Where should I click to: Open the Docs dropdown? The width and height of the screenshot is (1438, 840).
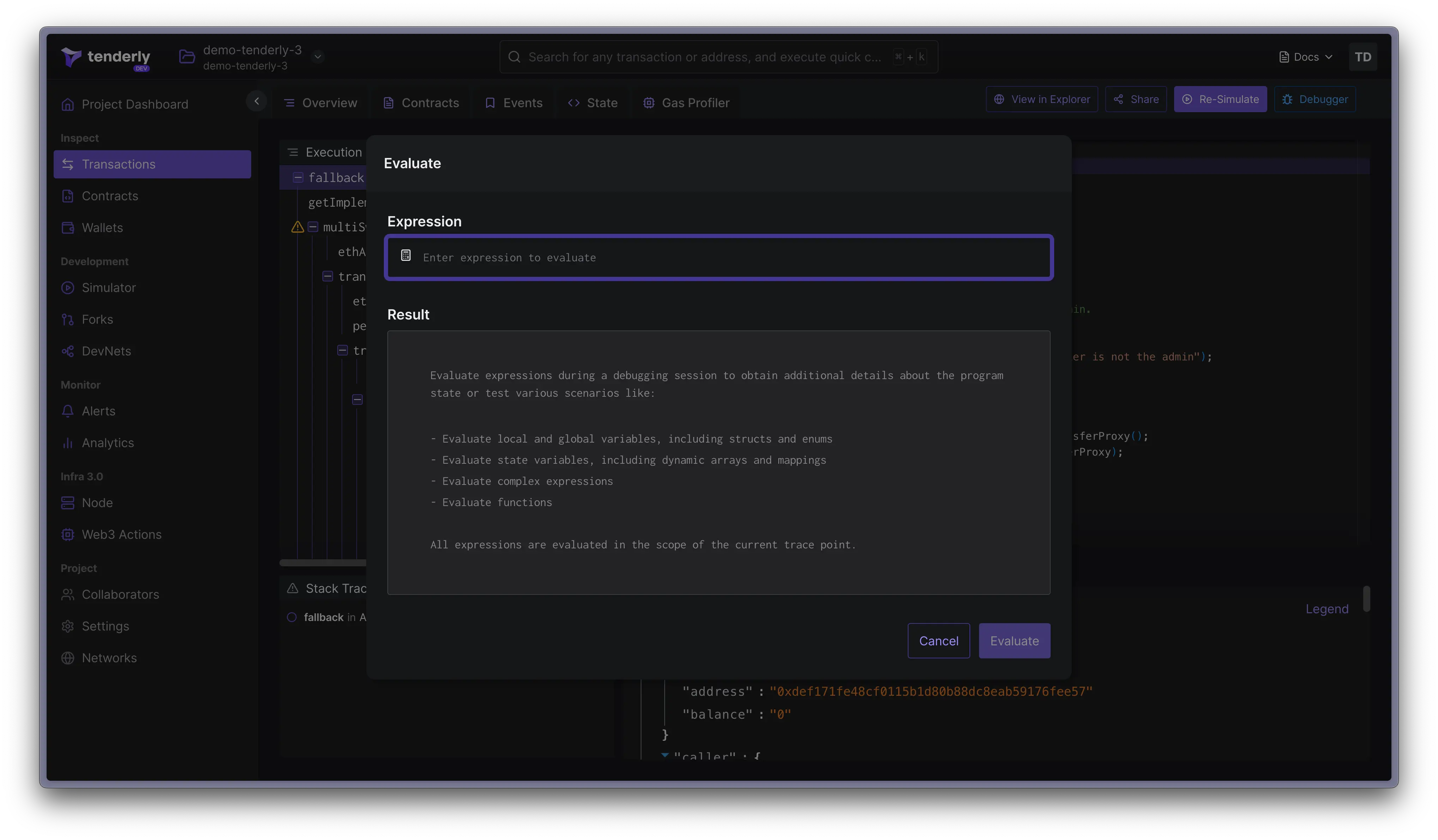(1306, 57)
